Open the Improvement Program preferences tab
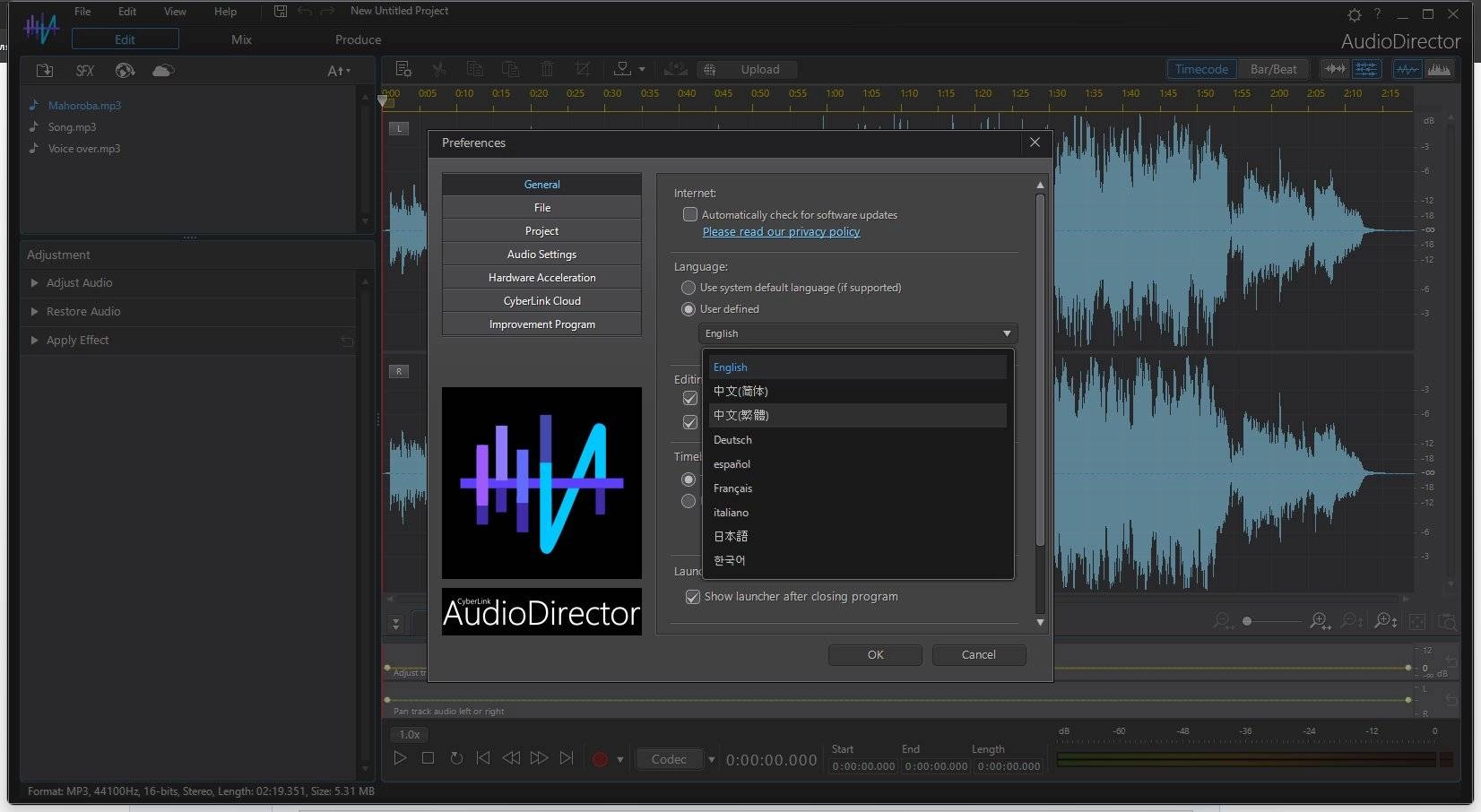Screen dimensions: 1481x812 (541, 324)
